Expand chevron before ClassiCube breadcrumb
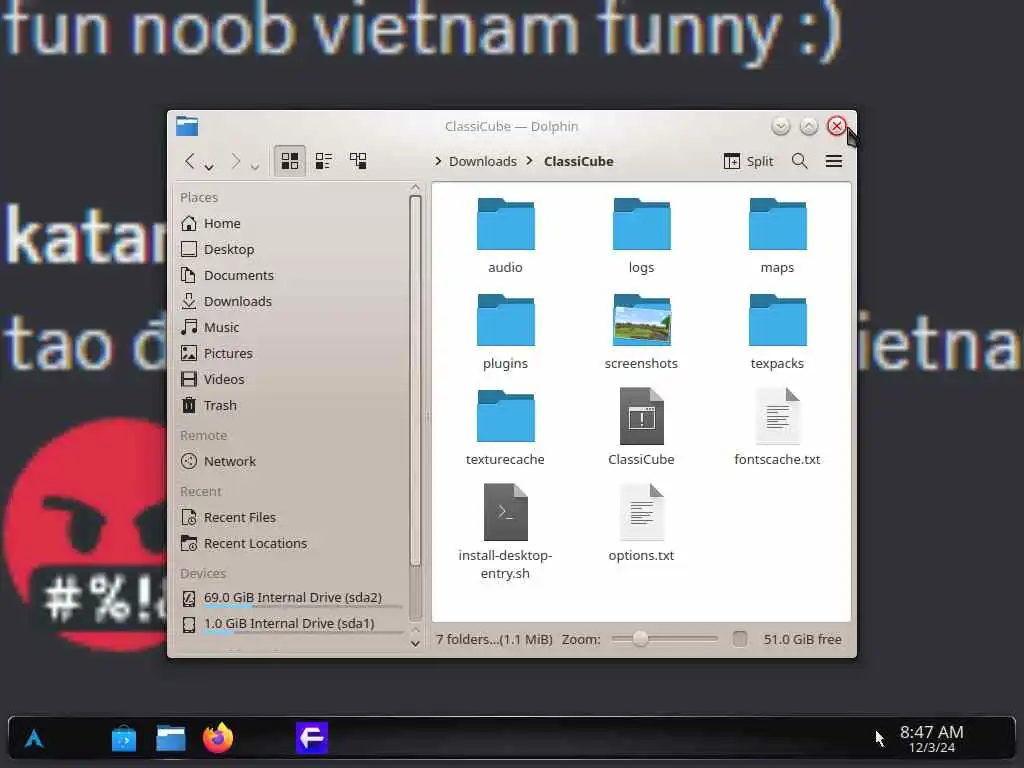Viewport: 1024px width, 768px height. coord(530,161)
